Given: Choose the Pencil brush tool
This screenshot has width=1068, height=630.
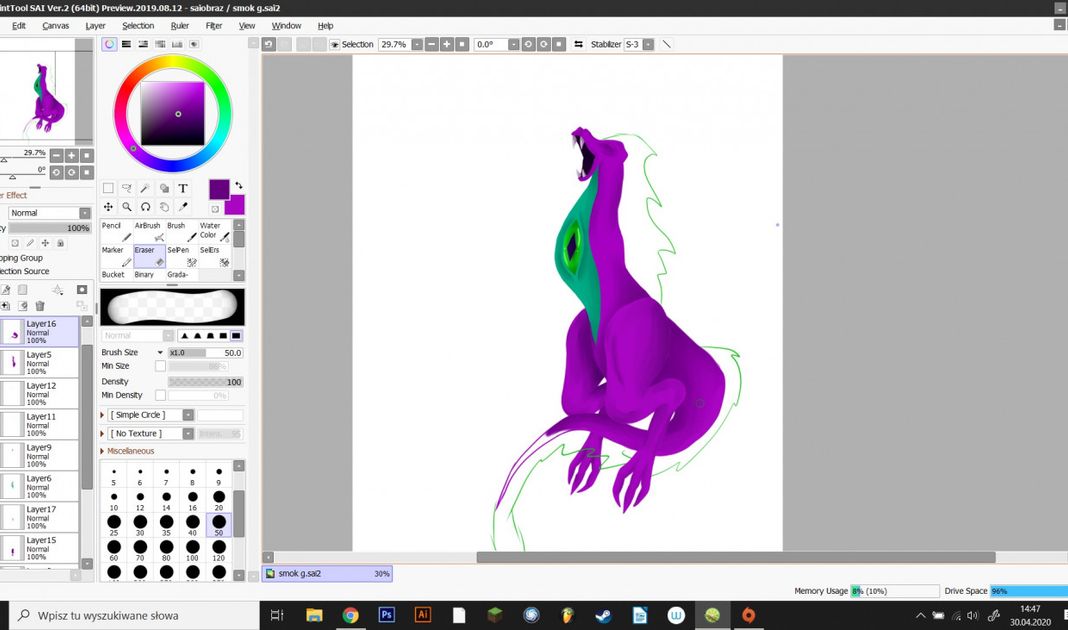Looking at the screenshot, I should pos(116,232).
